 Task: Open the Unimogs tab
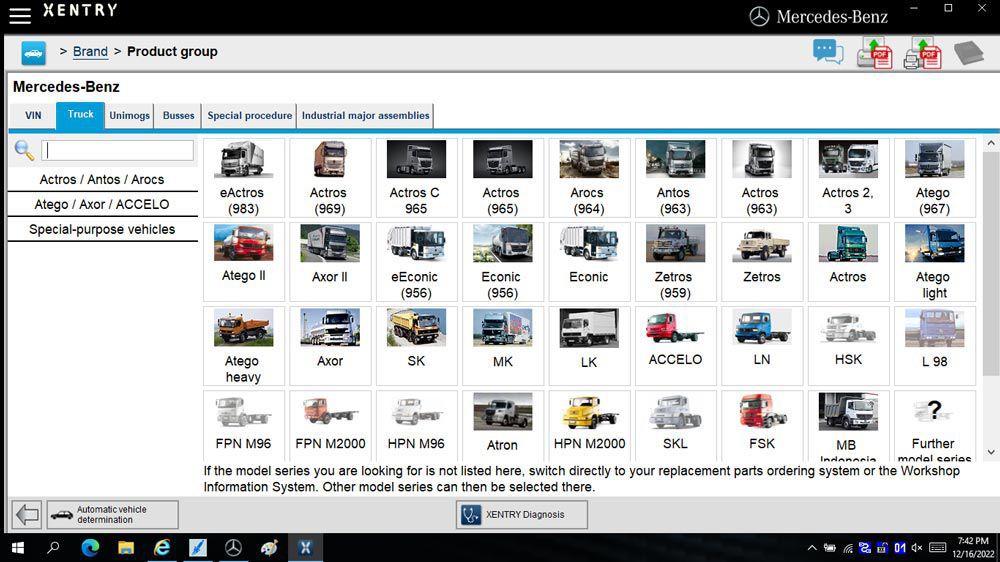(129, 116)
